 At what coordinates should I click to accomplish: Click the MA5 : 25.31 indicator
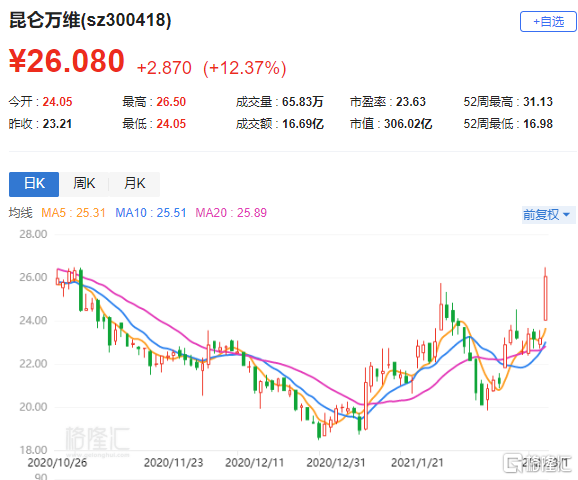(73, 213)
